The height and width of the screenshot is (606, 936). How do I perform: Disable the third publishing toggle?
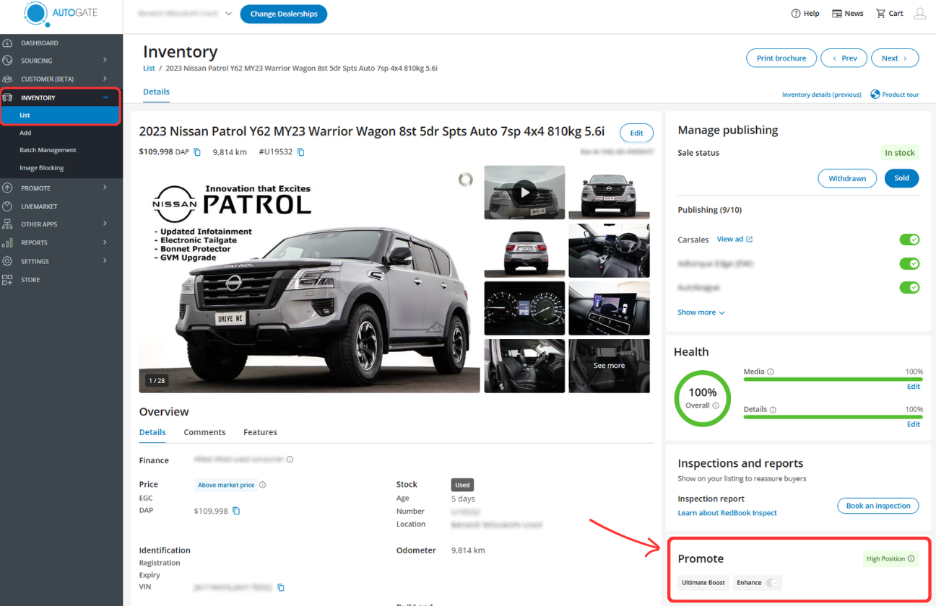pos(909,288)
